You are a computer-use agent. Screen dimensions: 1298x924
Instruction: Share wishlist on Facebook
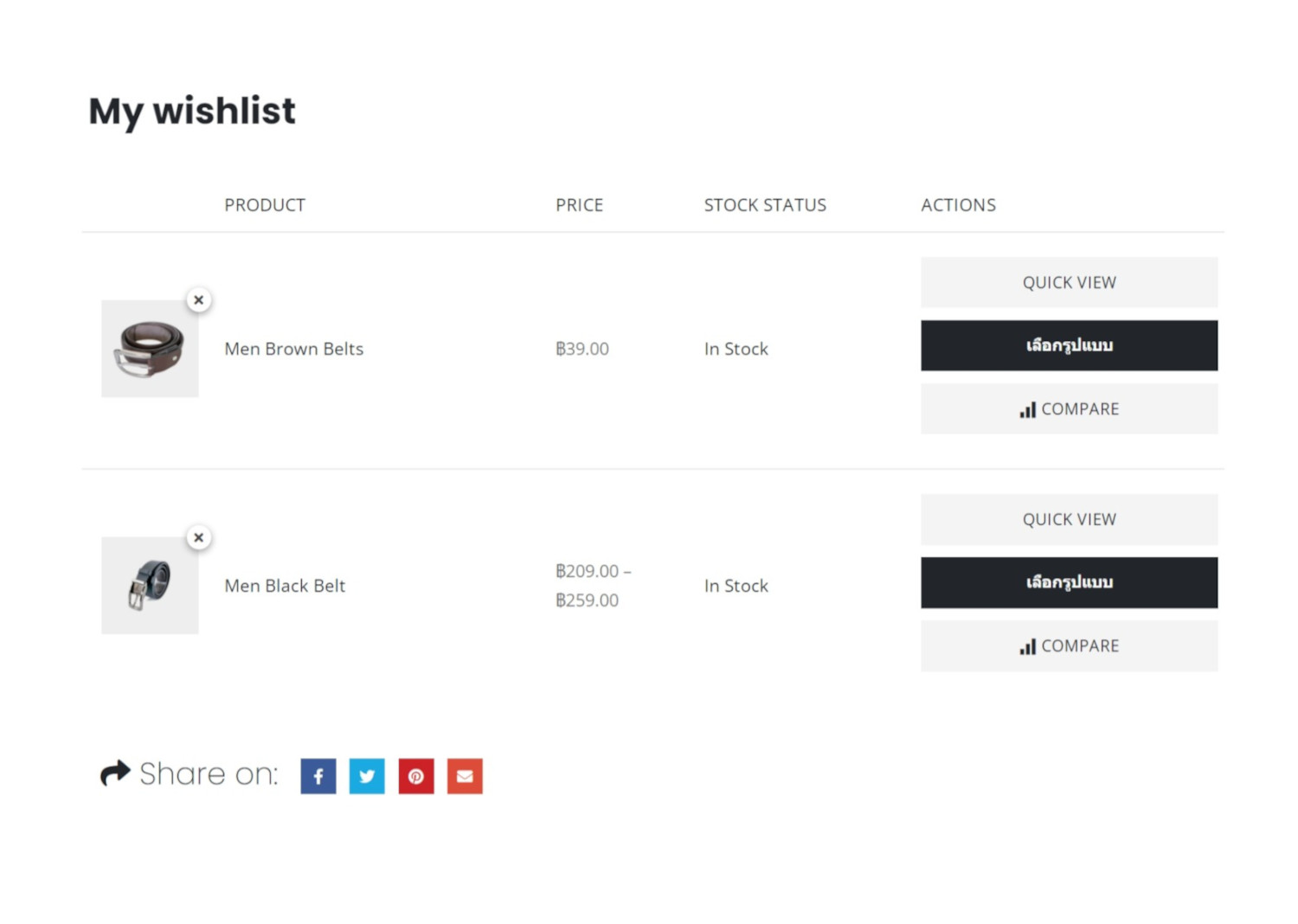(x=318, y=776)
